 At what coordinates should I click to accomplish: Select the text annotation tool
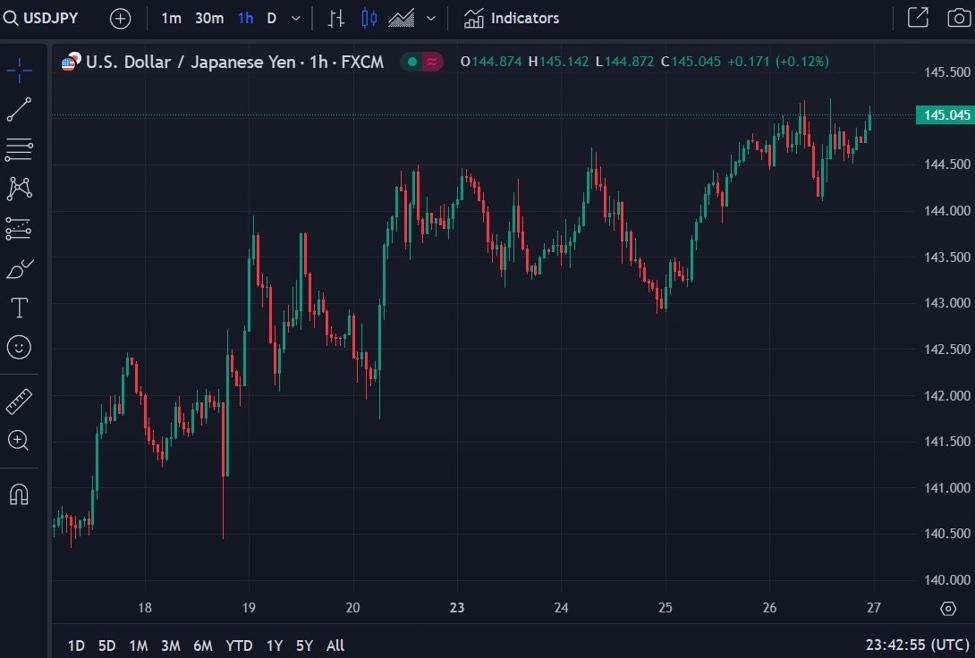point(19,308)
